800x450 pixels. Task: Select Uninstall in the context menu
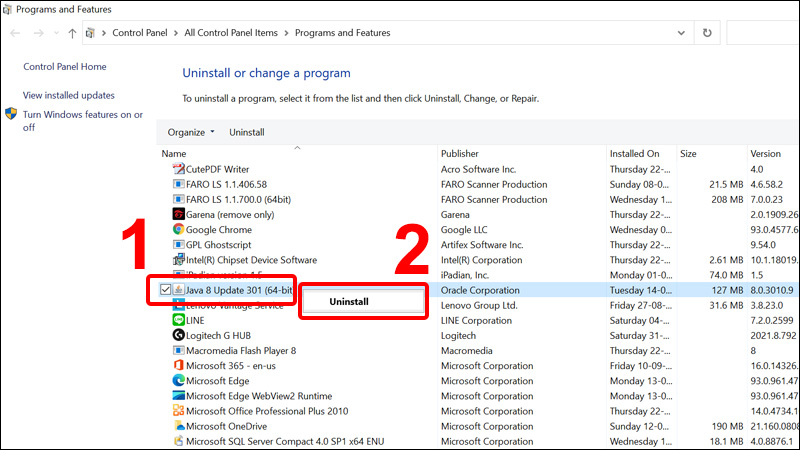pyautogui.click(x=364, y=302)
